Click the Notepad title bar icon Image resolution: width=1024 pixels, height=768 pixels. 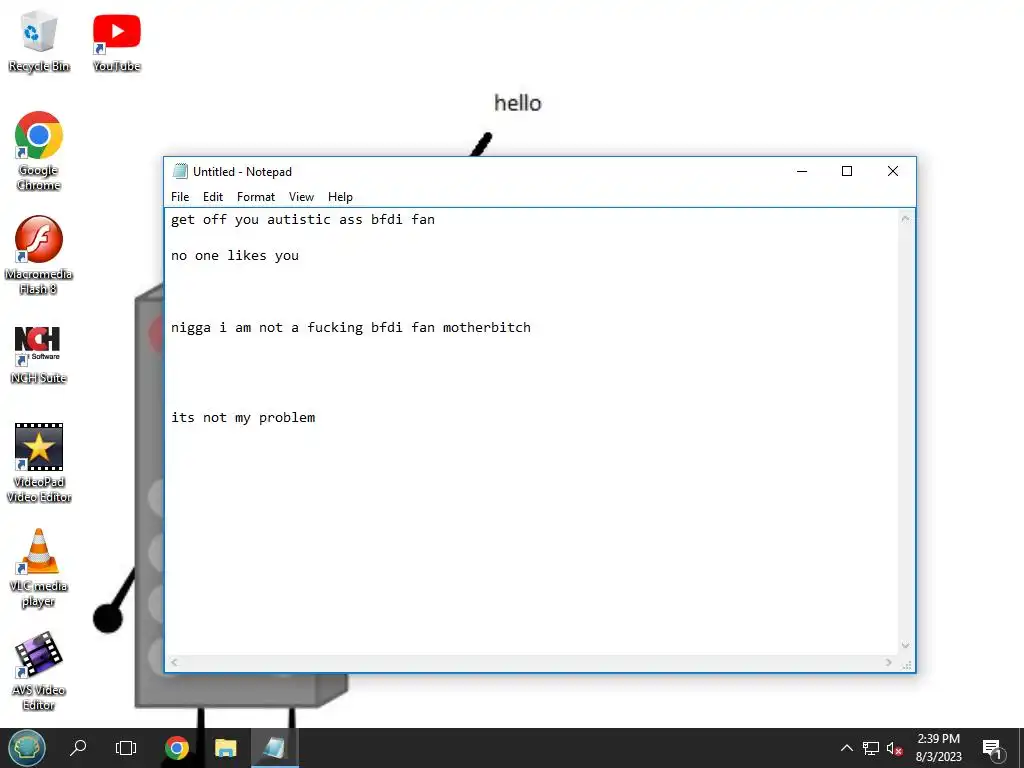tap(180, 171)
